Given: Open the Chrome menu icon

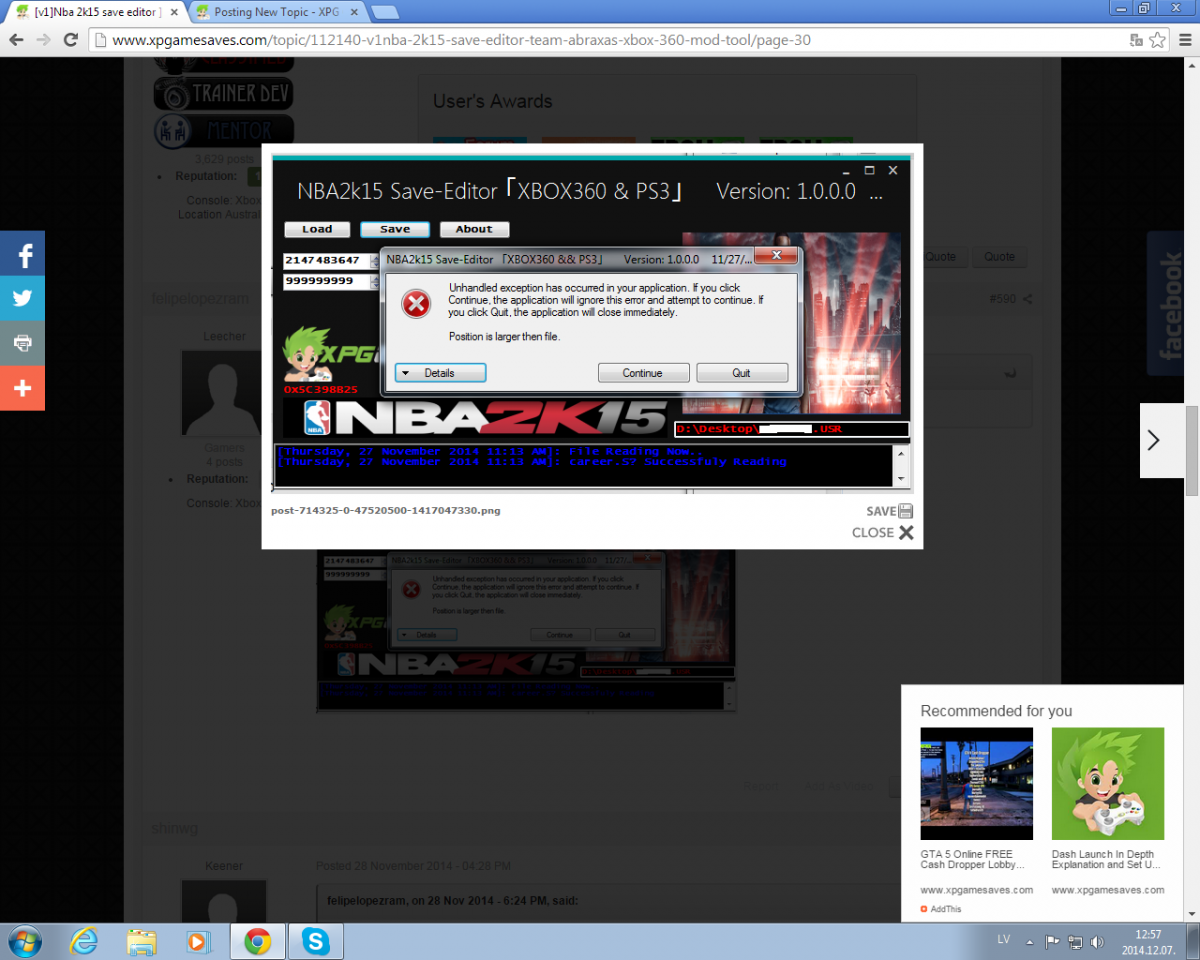Looking at the screenshot, I should pos(1183,40).
